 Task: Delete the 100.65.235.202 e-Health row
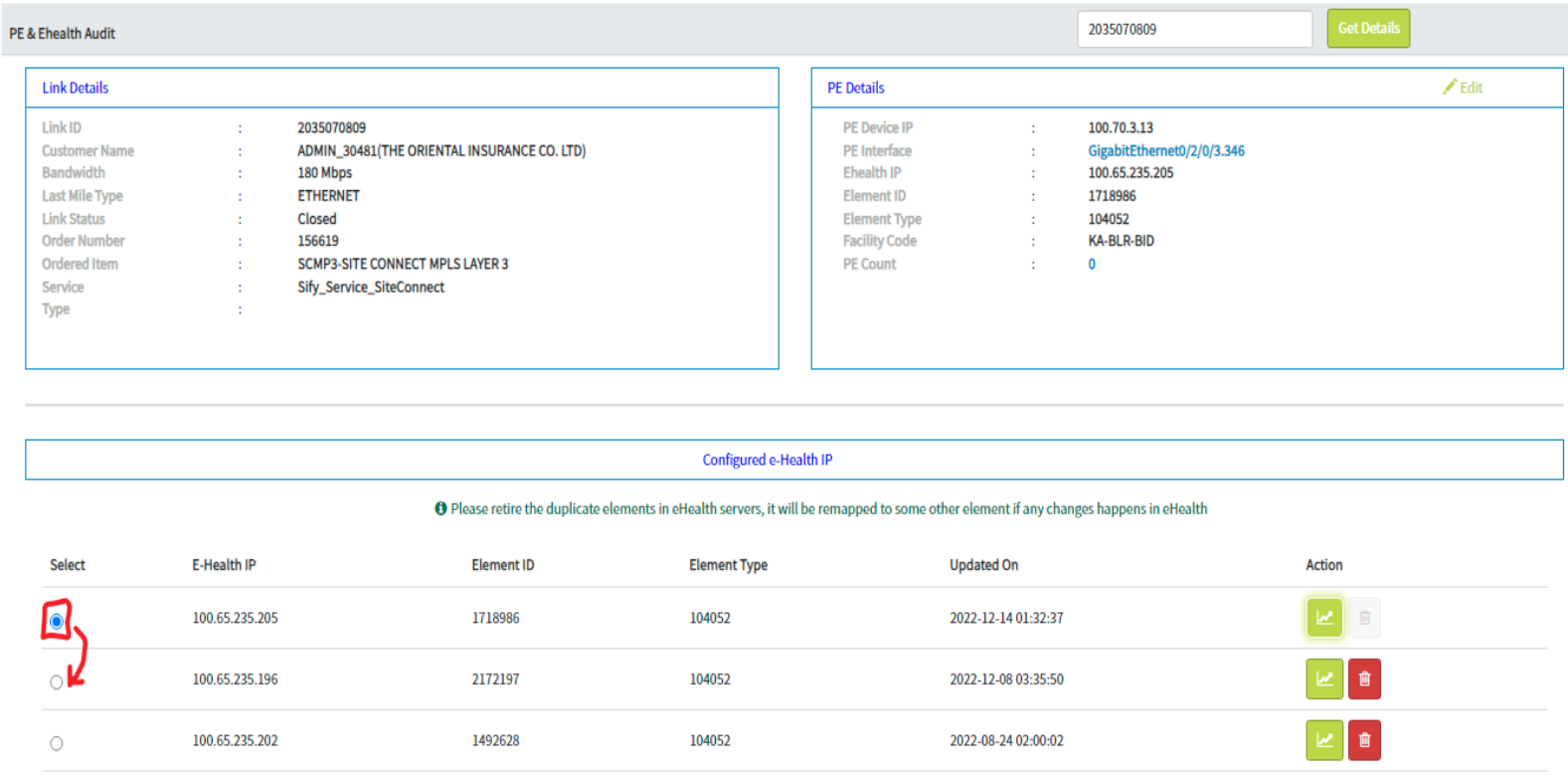click(1364, 740)
